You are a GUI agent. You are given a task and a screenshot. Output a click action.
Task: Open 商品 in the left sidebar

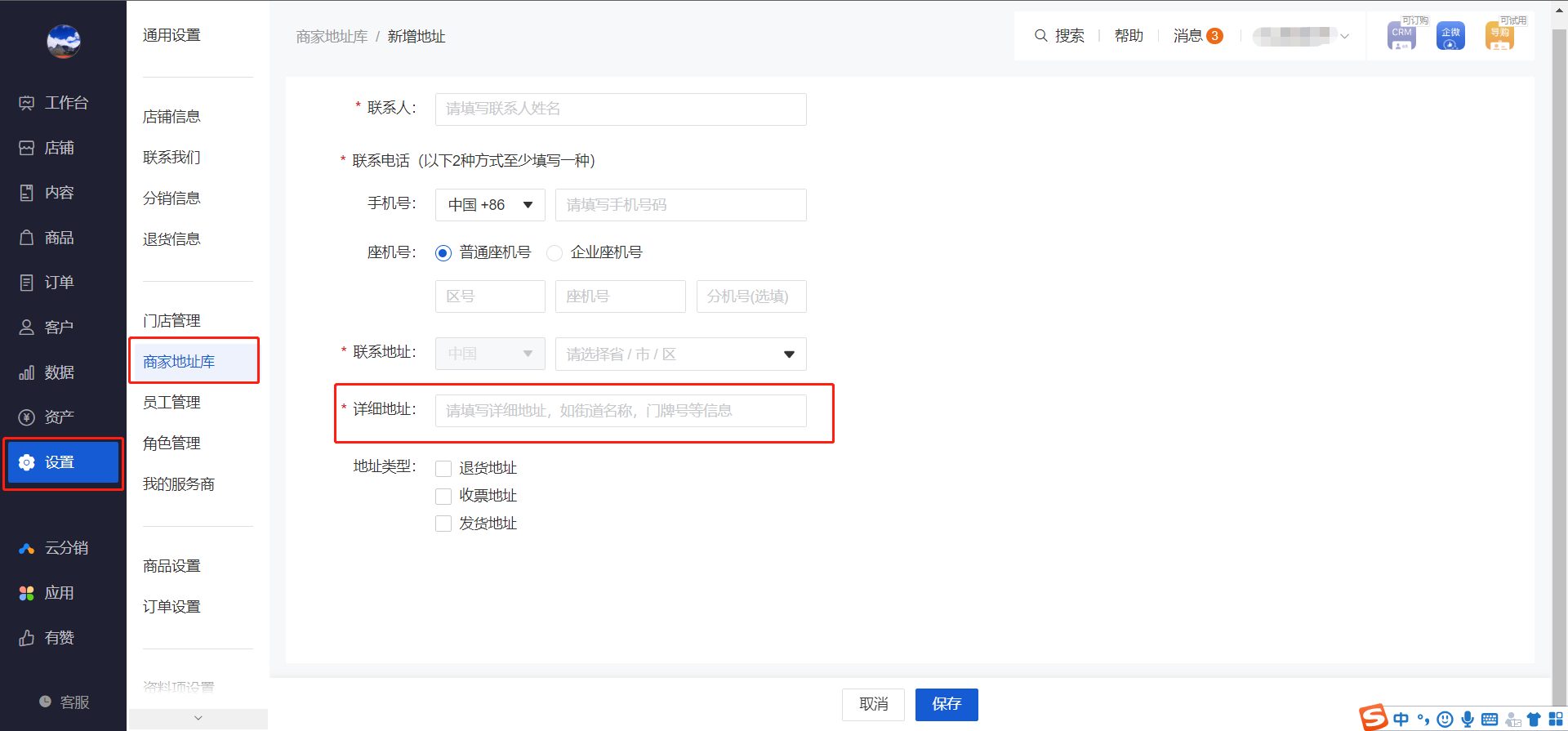pyautogui.click(x=47, y=238)
